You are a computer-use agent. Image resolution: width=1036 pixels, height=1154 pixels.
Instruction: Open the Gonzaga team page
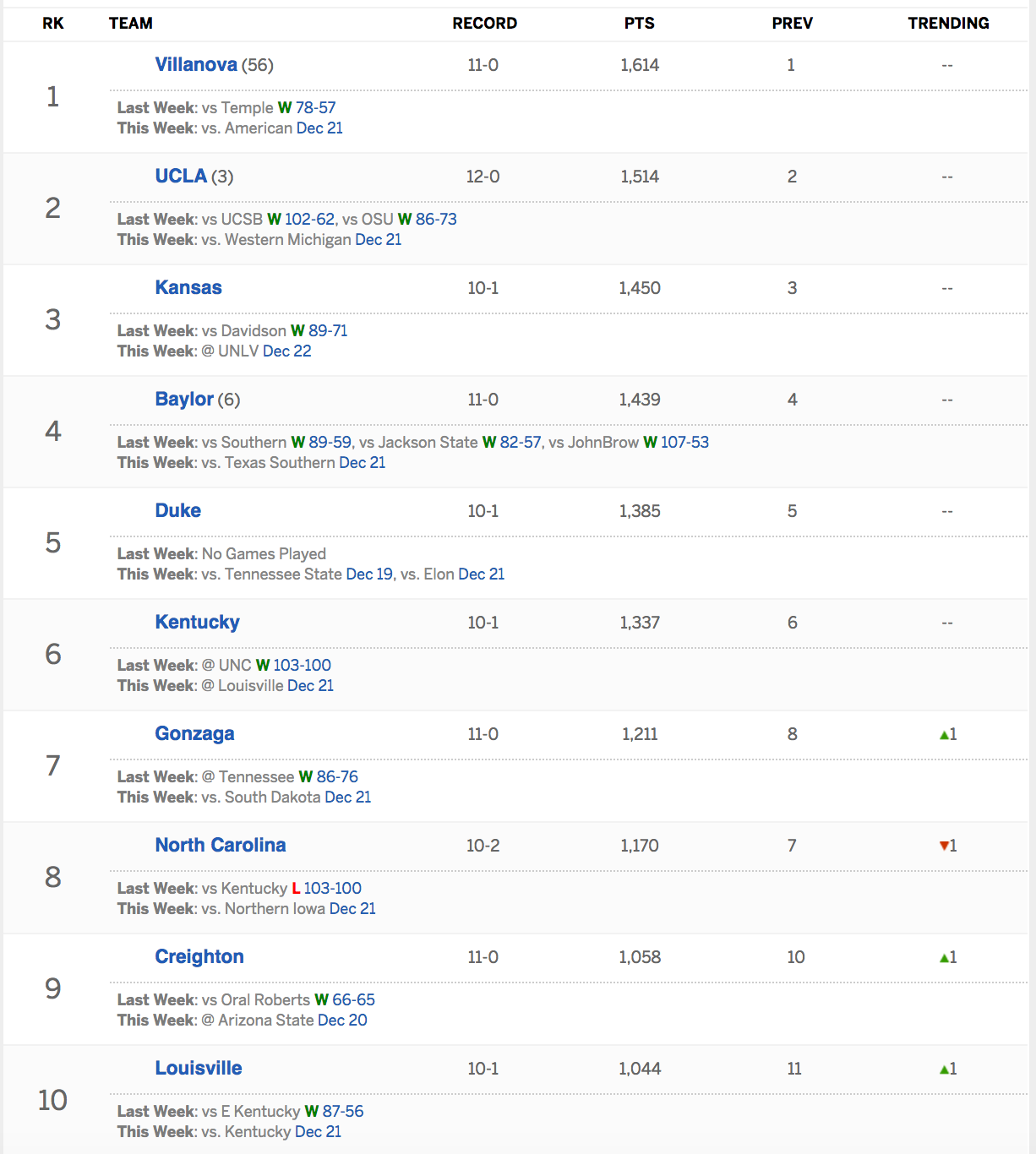tap(195, 734)
